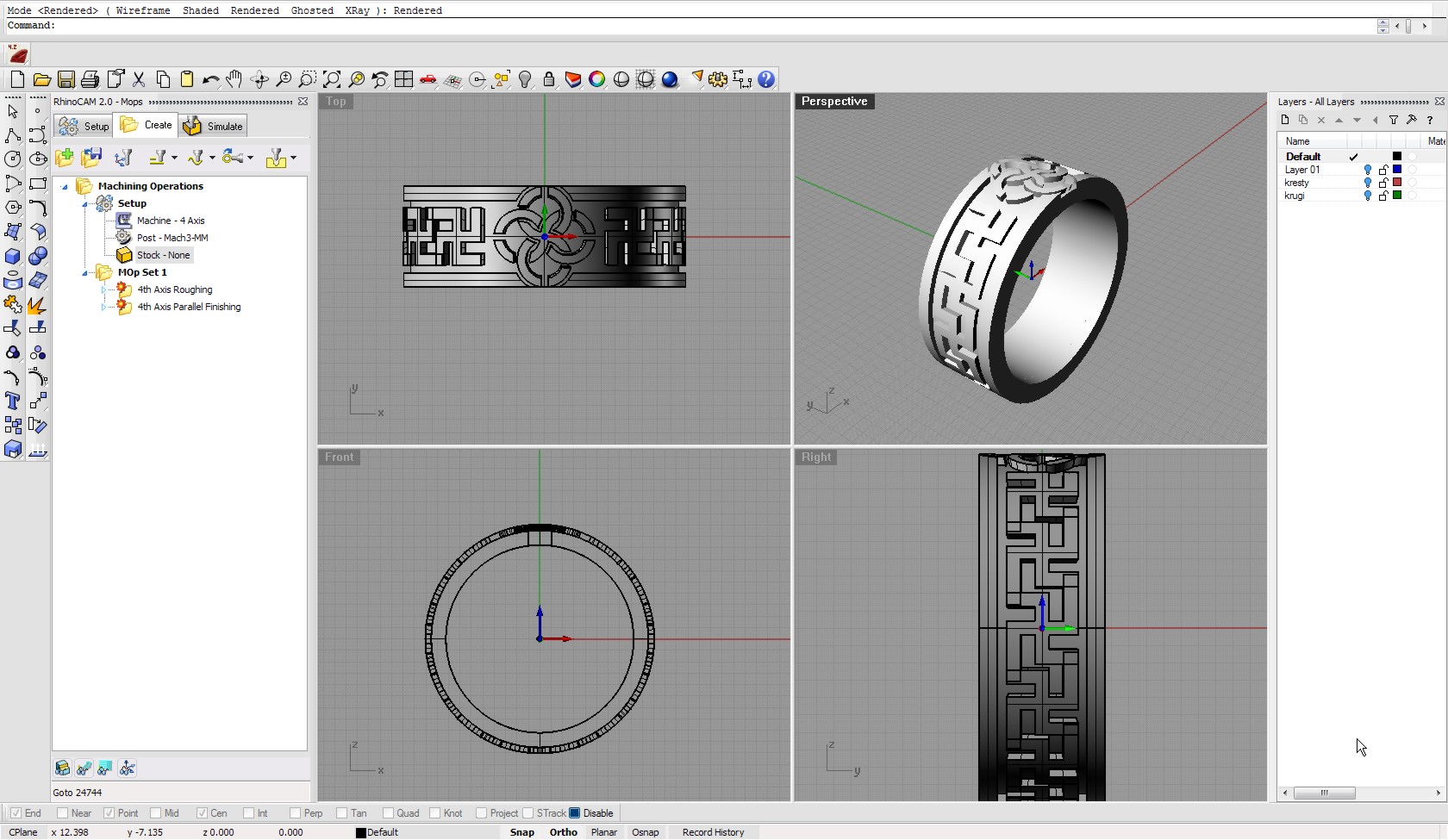Expand the 4th Axis Roughing operation

coord(103,289)
